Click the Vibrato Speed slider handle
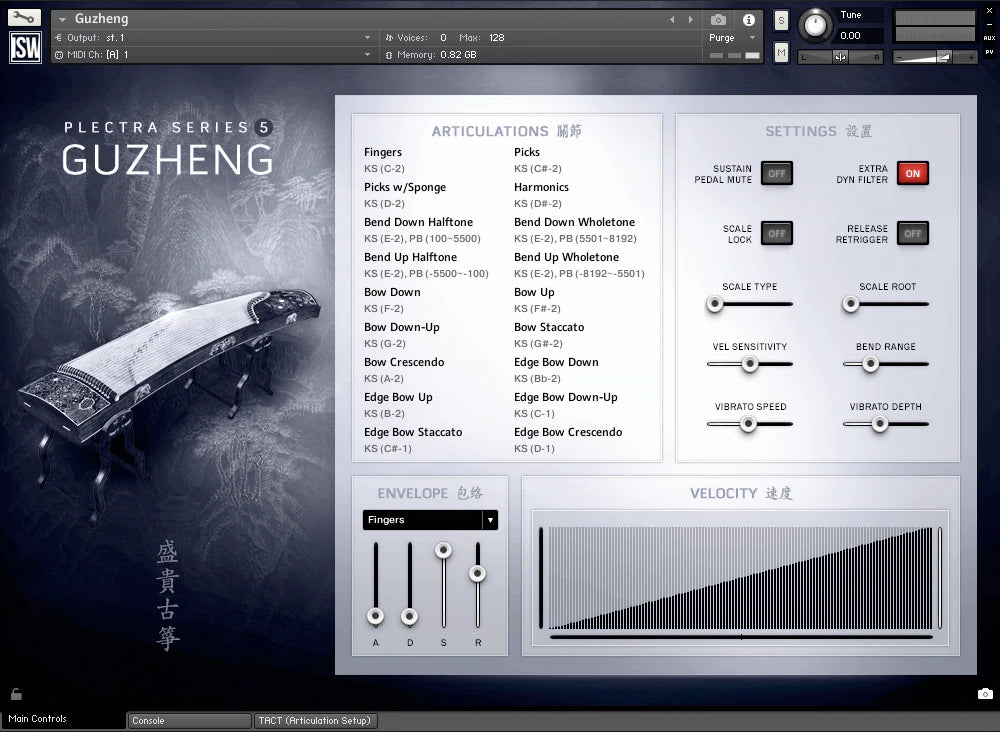Viewport: 1000px width, 732px height. point(747,424)
